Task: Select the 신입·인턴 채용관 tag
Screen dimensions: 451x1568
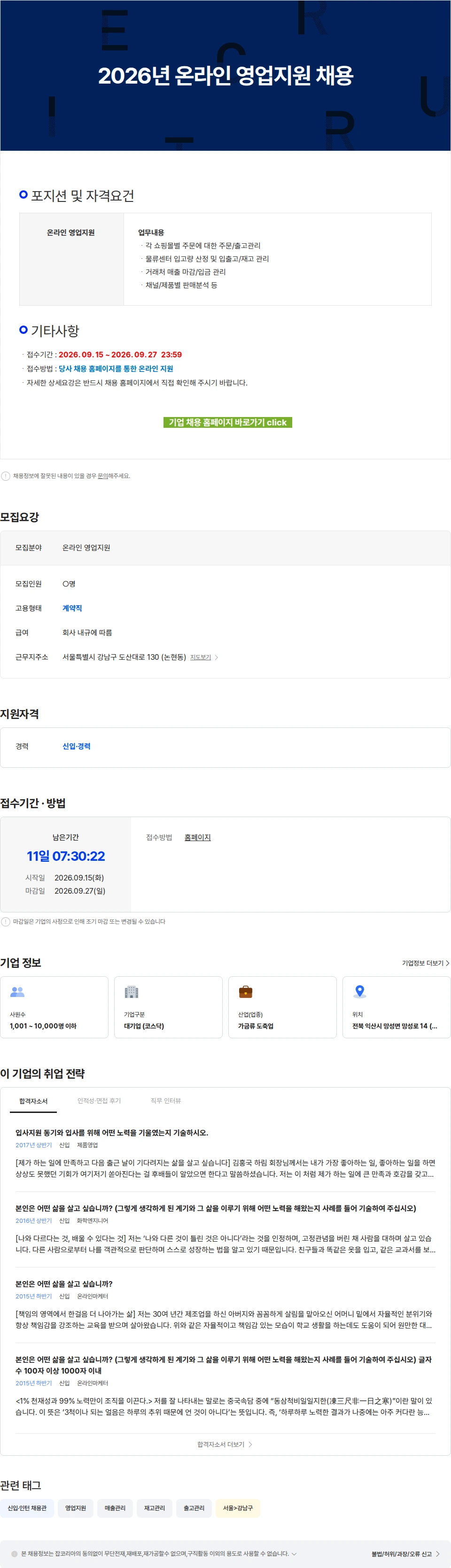Action: click(27, 1507)
